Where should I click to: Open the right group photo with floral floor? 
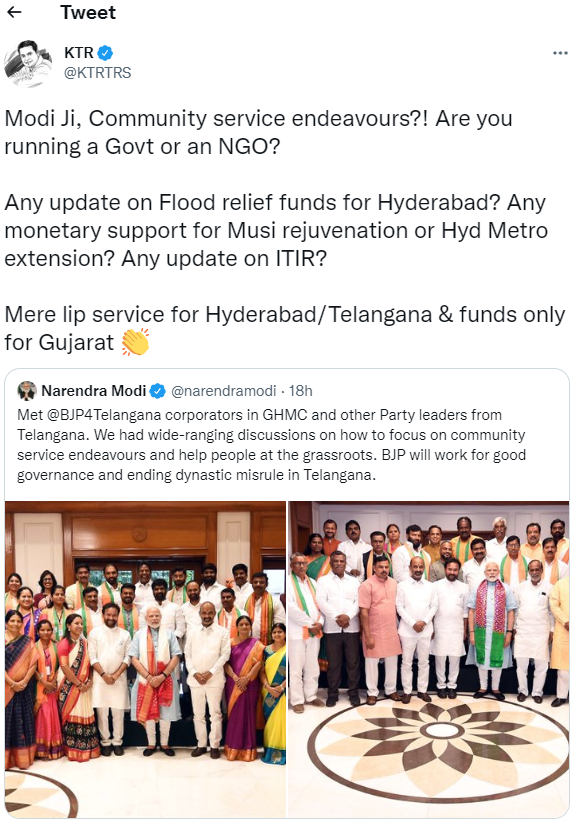pos(429,658)
